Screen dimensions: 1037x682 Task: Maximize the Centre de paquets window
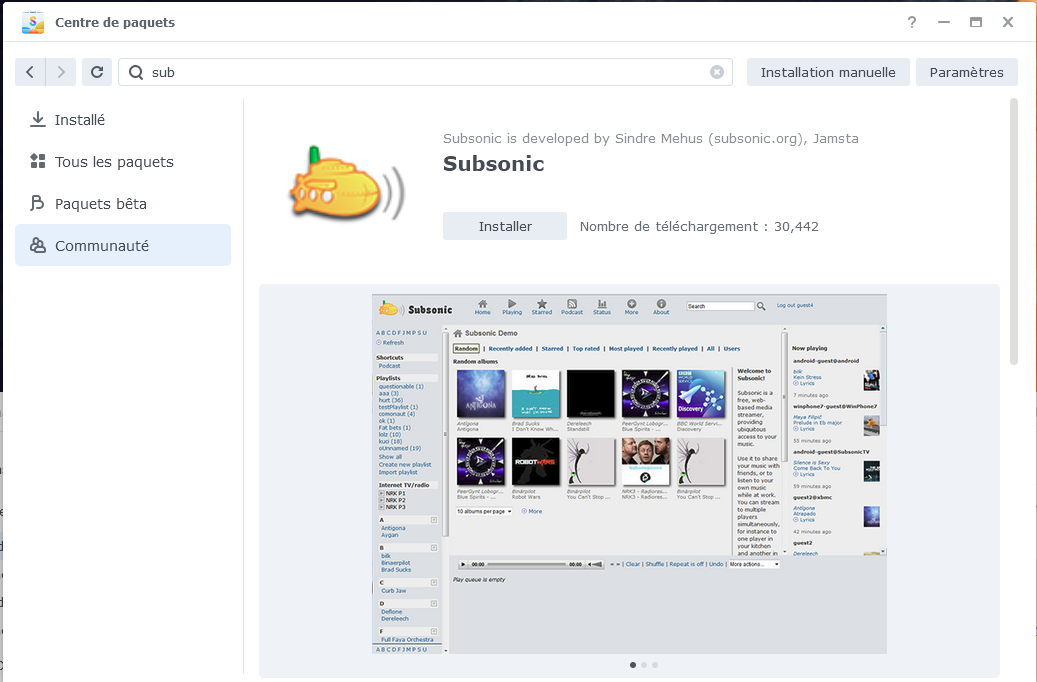[x=975, y=22]
